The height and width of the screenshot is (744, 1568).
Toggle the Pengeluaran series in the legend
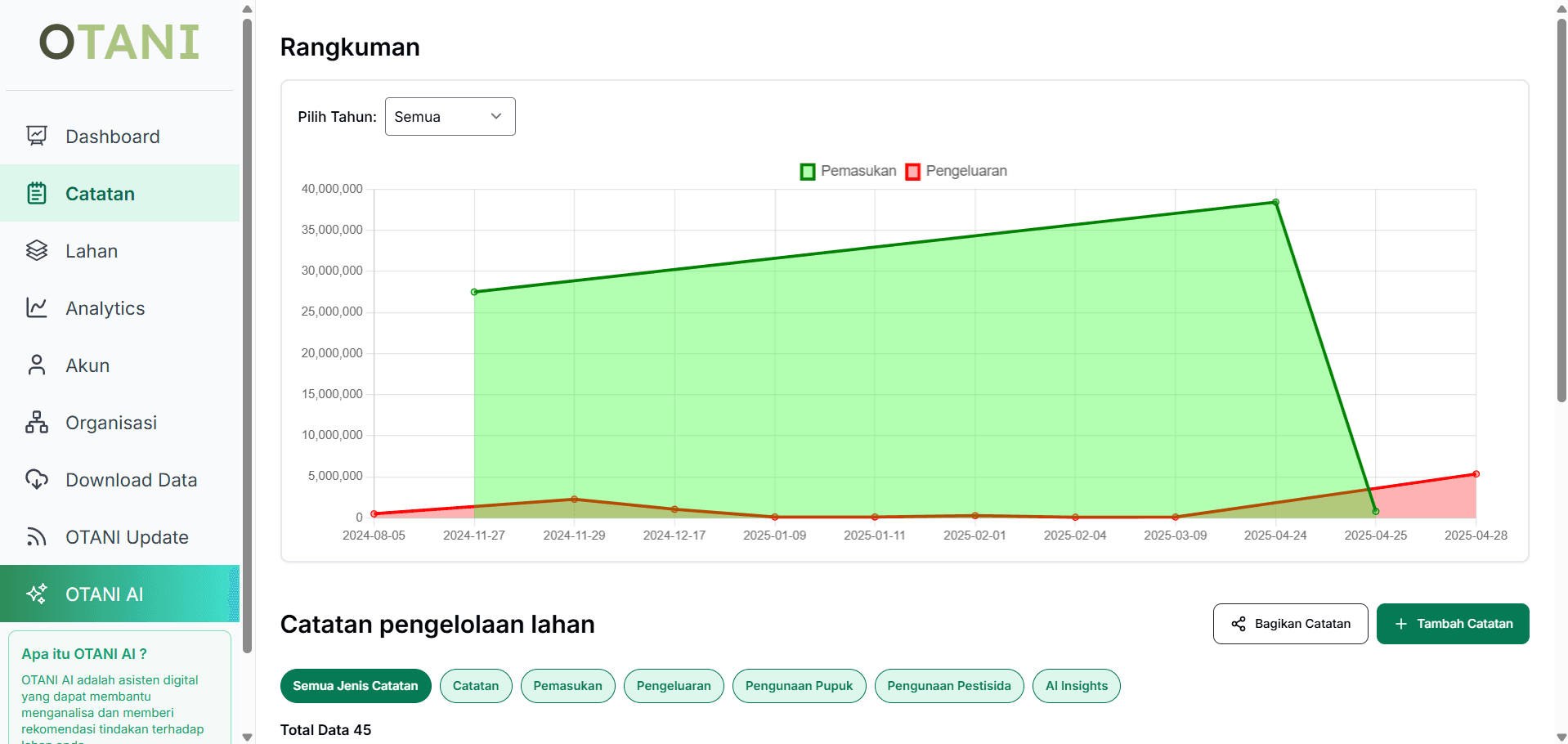(956, 171)
